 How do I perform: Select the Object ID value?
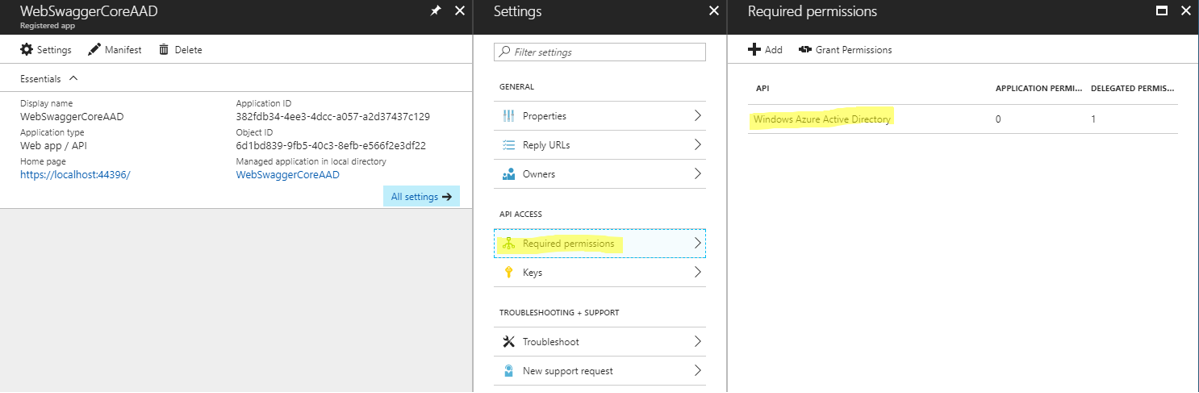coord(331,145)
